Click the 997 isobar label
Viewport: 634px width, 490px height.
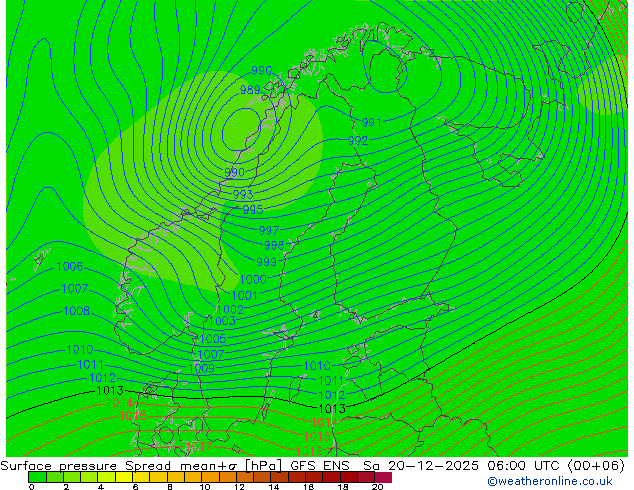pyautogui.click(x=269, y=230)
